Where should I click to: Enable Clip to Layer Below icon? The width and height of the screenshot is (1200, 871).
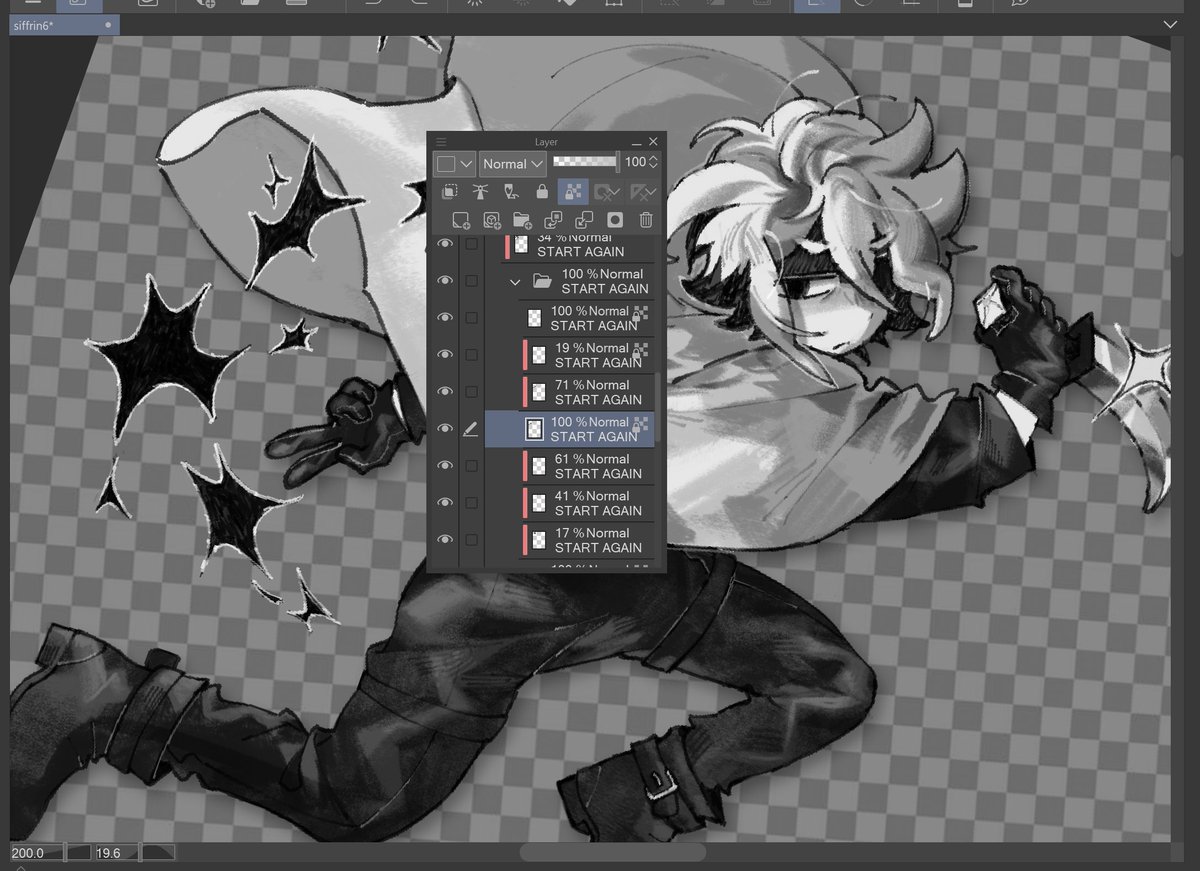[x=449, y=192]
